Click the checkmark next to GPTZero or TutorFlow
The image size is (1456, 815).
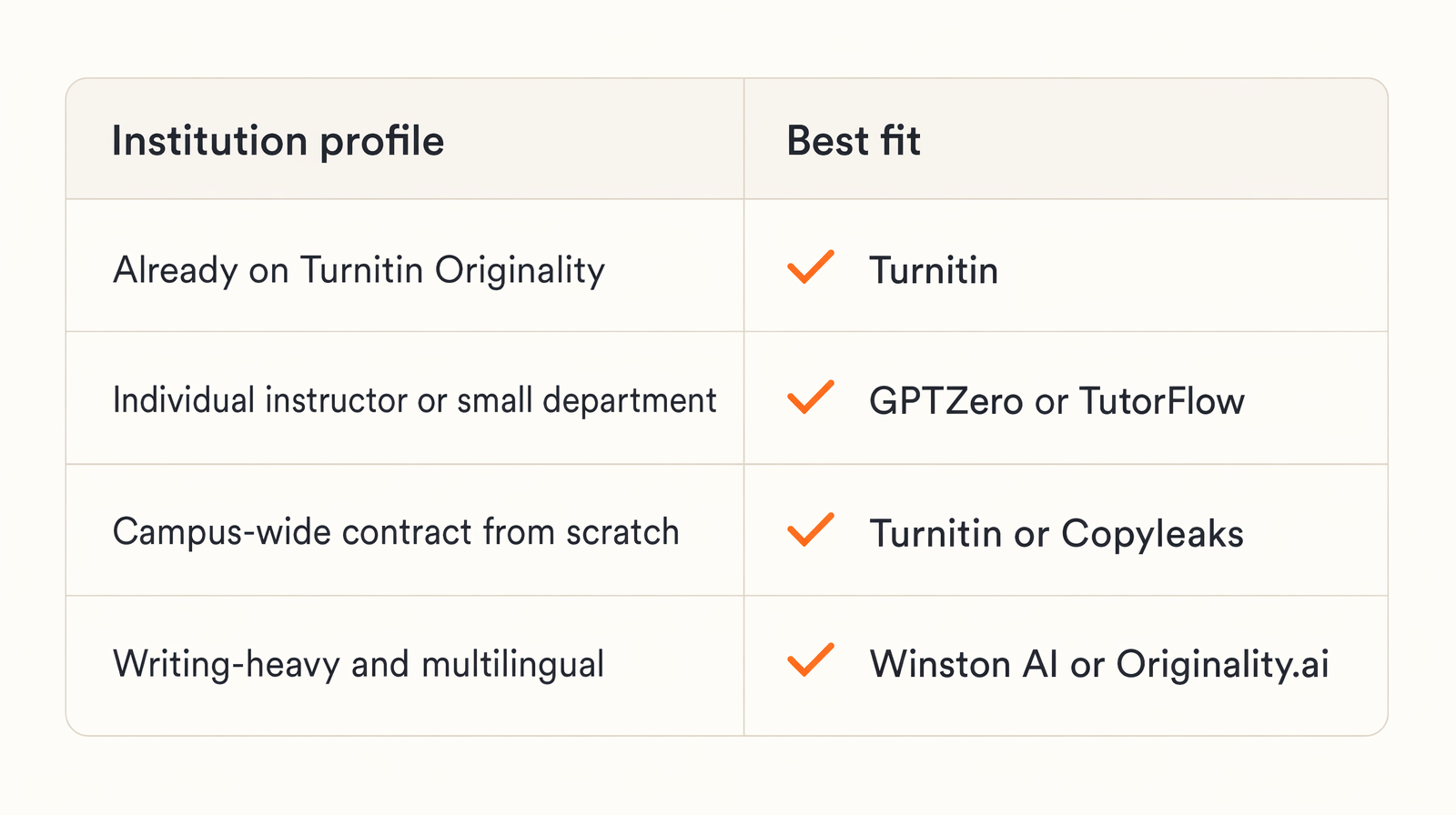[x=810, y=397]
